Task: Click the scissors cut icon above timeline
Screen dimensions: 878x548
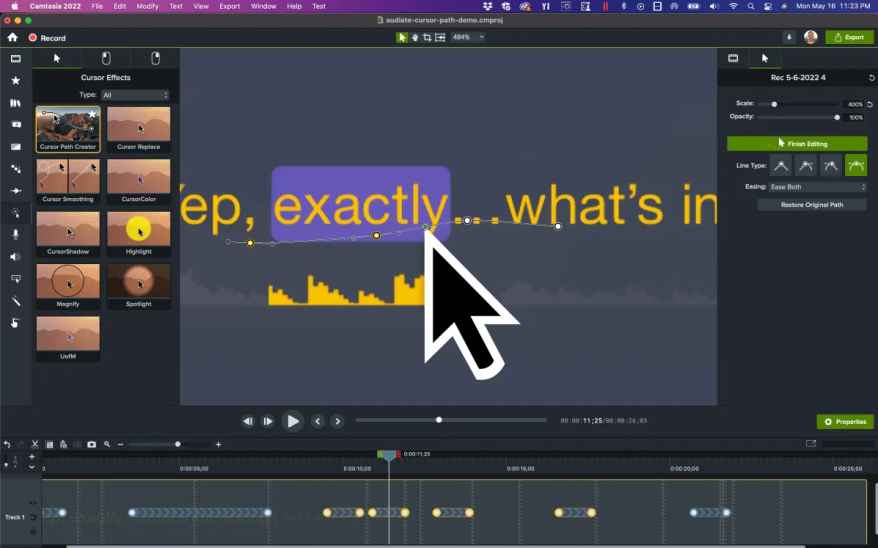Action: (x=34, y=444)
